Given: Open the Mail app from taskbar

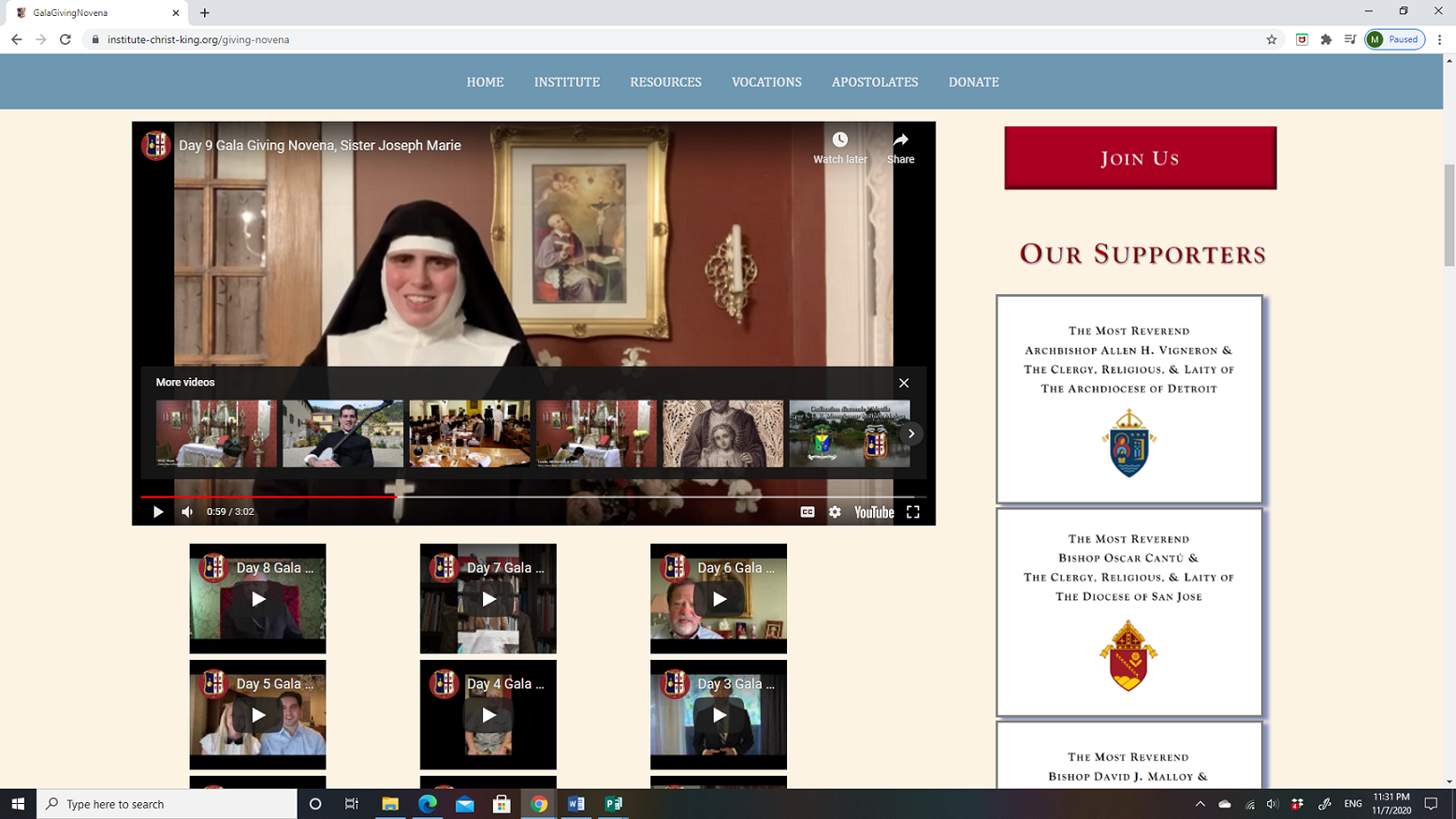Looking at the screenshot, I should point(465,804).
